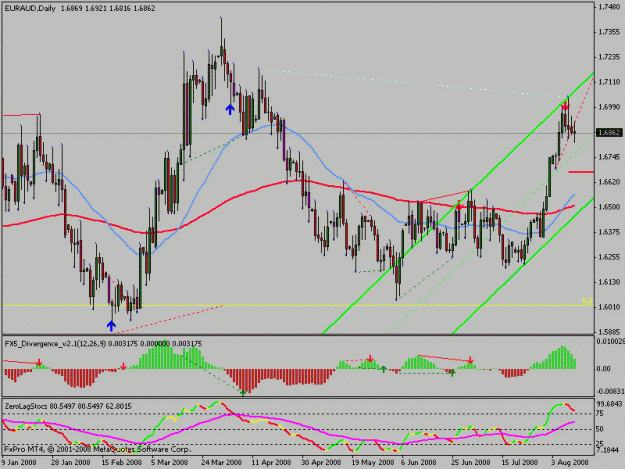Click the 99.6843 stochastic scale value

click(610, 404)
